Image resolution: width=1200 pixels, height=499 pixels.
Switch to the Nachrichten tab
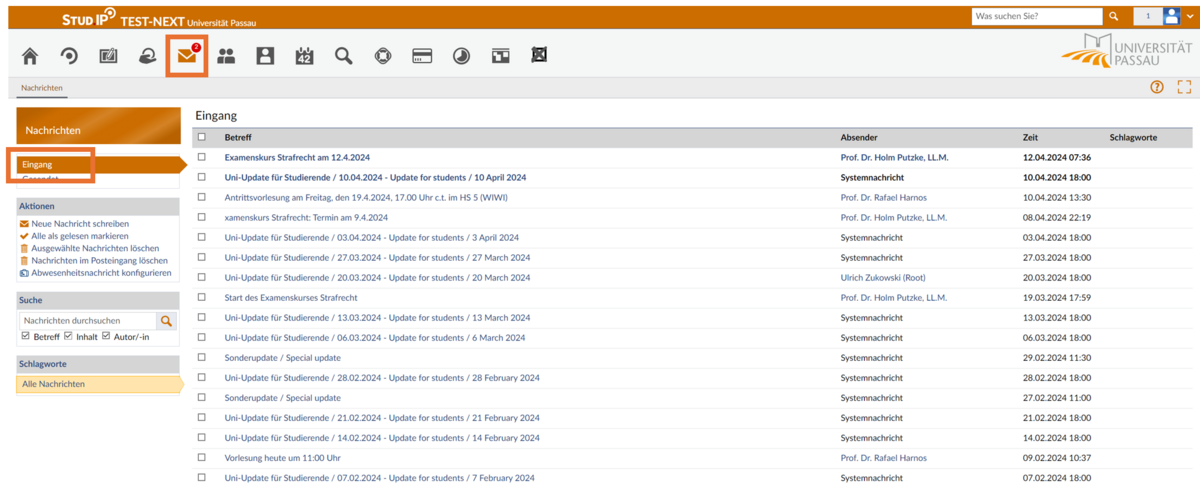click(42, 88)
